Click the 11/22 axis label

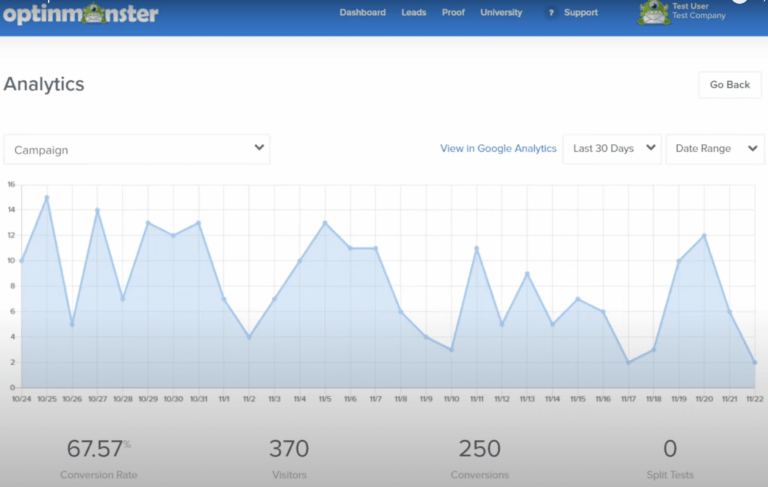(754, 399)
